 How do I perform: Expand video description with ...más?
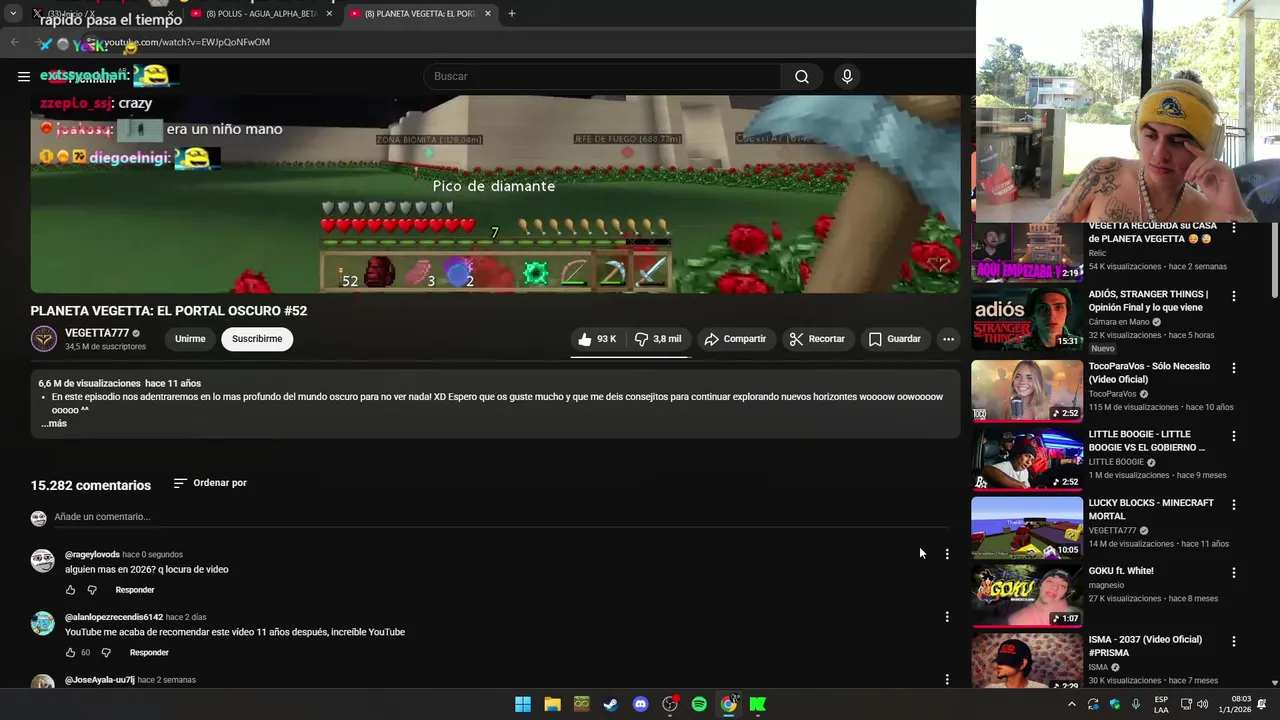[54, 424]
